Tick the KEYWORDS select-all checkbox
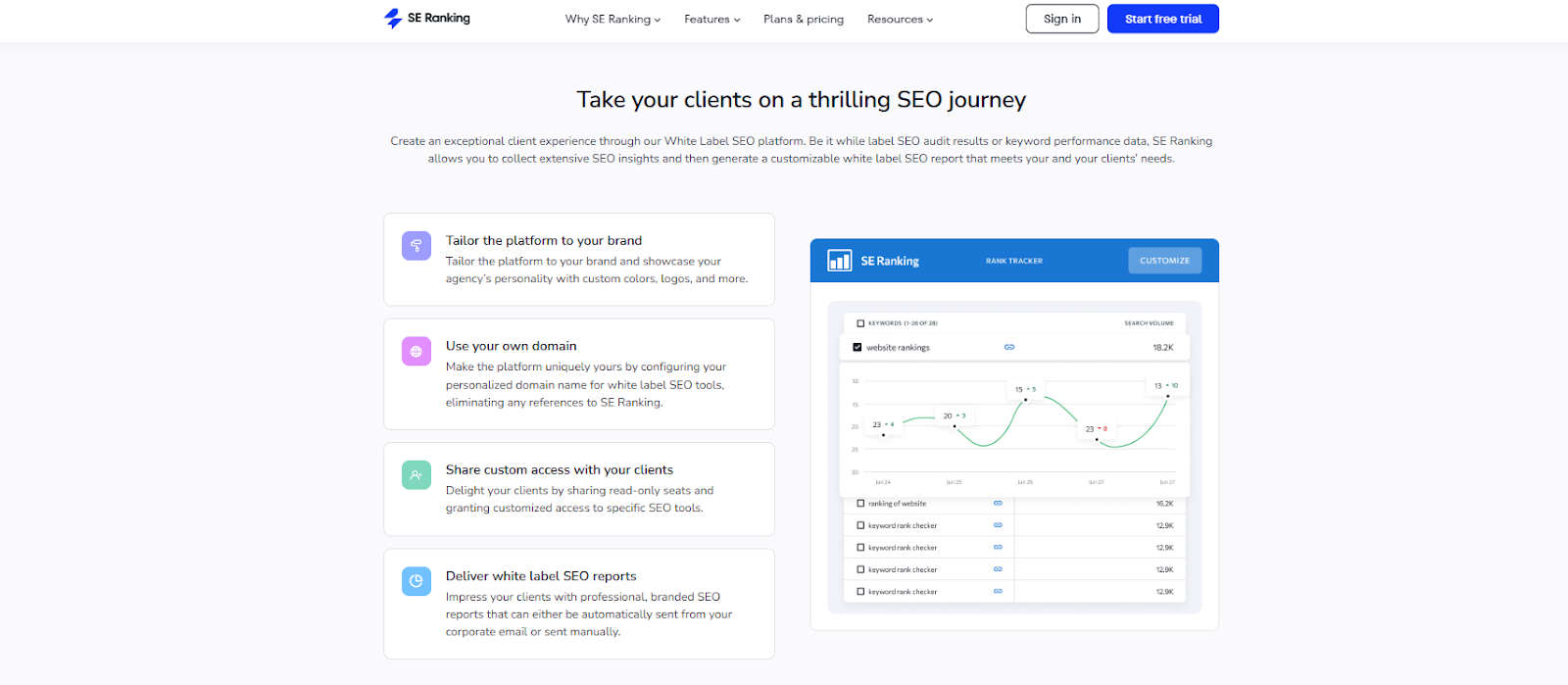This screenshot has height=685, width=1568. 860,322
